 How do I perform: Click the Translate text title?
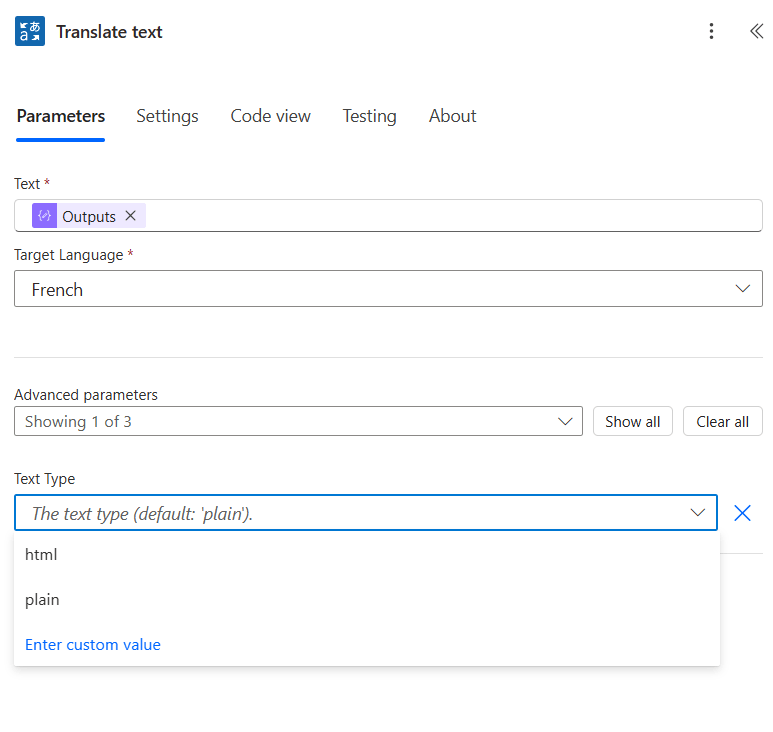[x=109, y=32]
